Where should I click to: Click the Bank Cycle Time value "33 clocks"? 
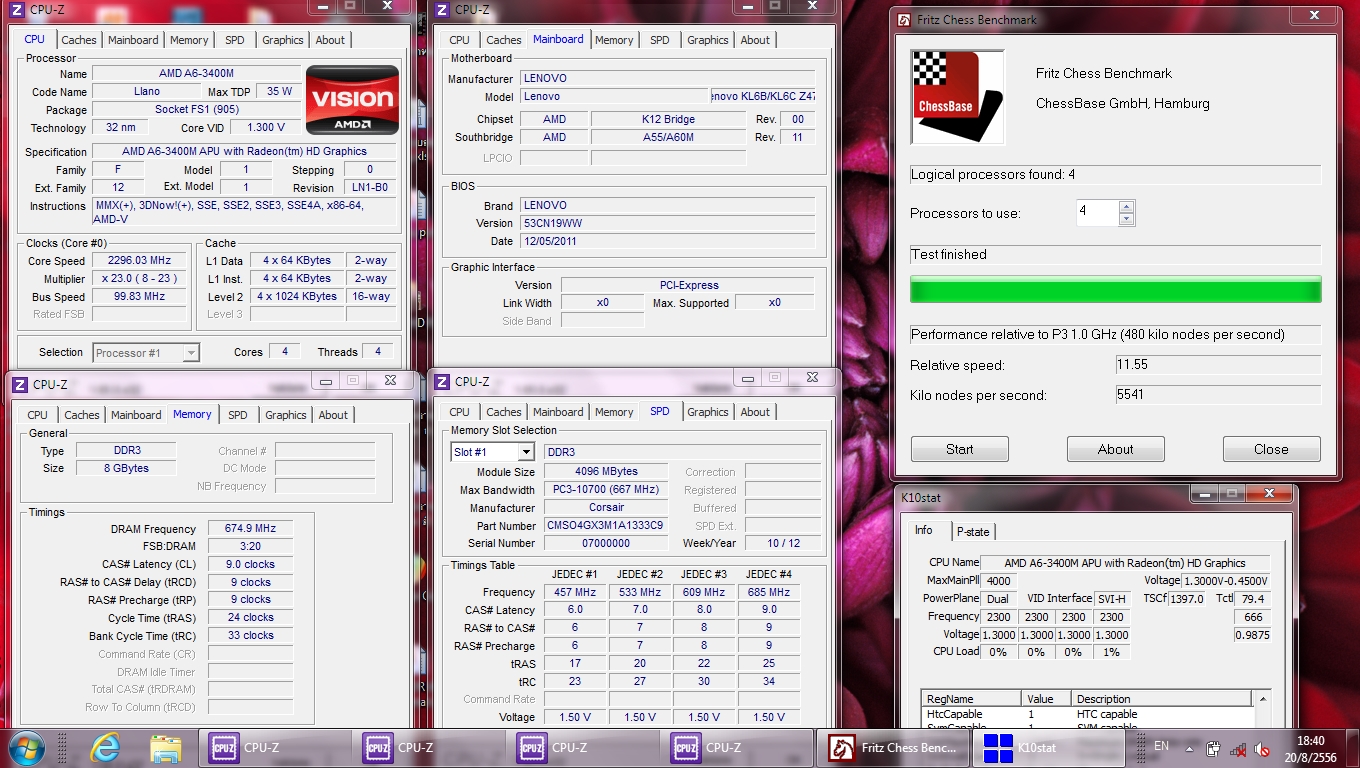pos(251,636)
